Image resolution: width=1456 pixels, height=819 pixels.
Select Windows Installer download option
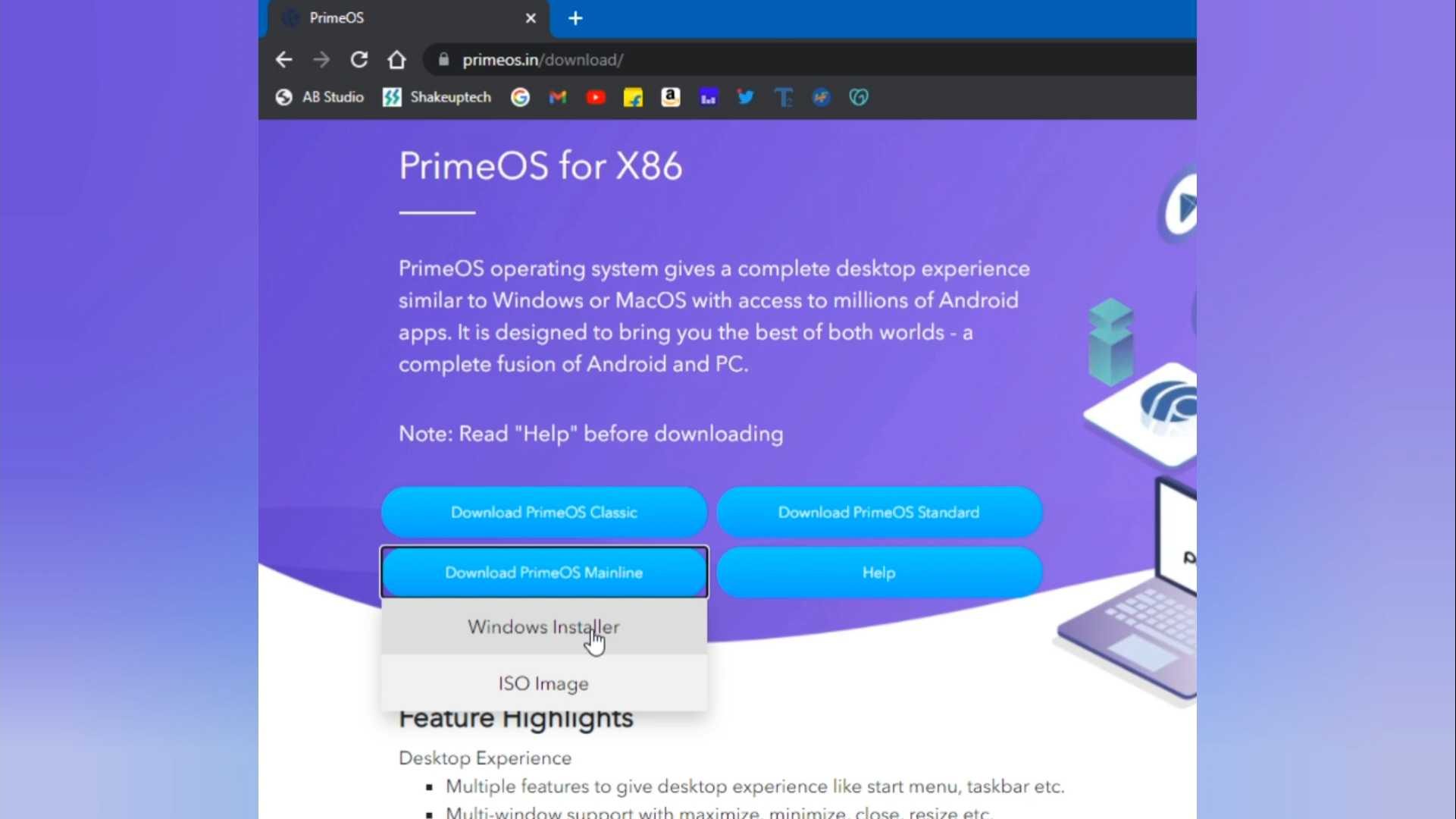tap(543, 627)
